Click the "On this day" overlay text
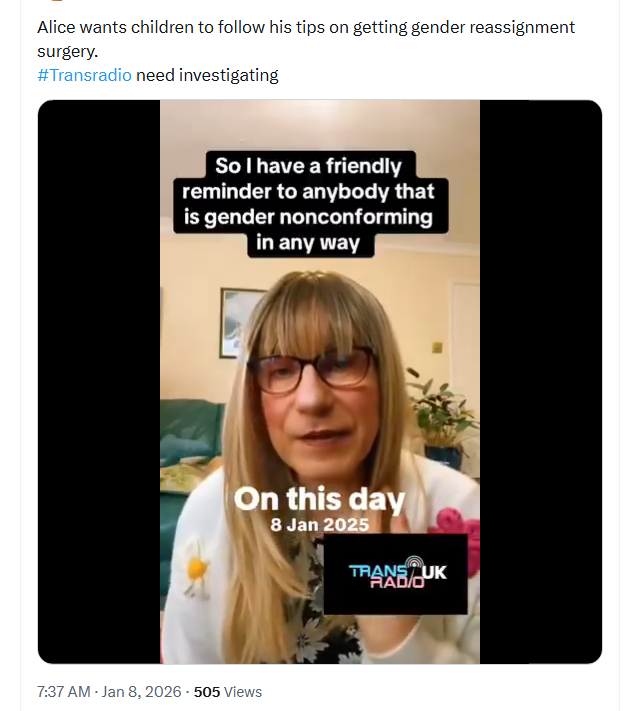Image resolution: width=638 pixels, height=711 pixels. [318, 498]
